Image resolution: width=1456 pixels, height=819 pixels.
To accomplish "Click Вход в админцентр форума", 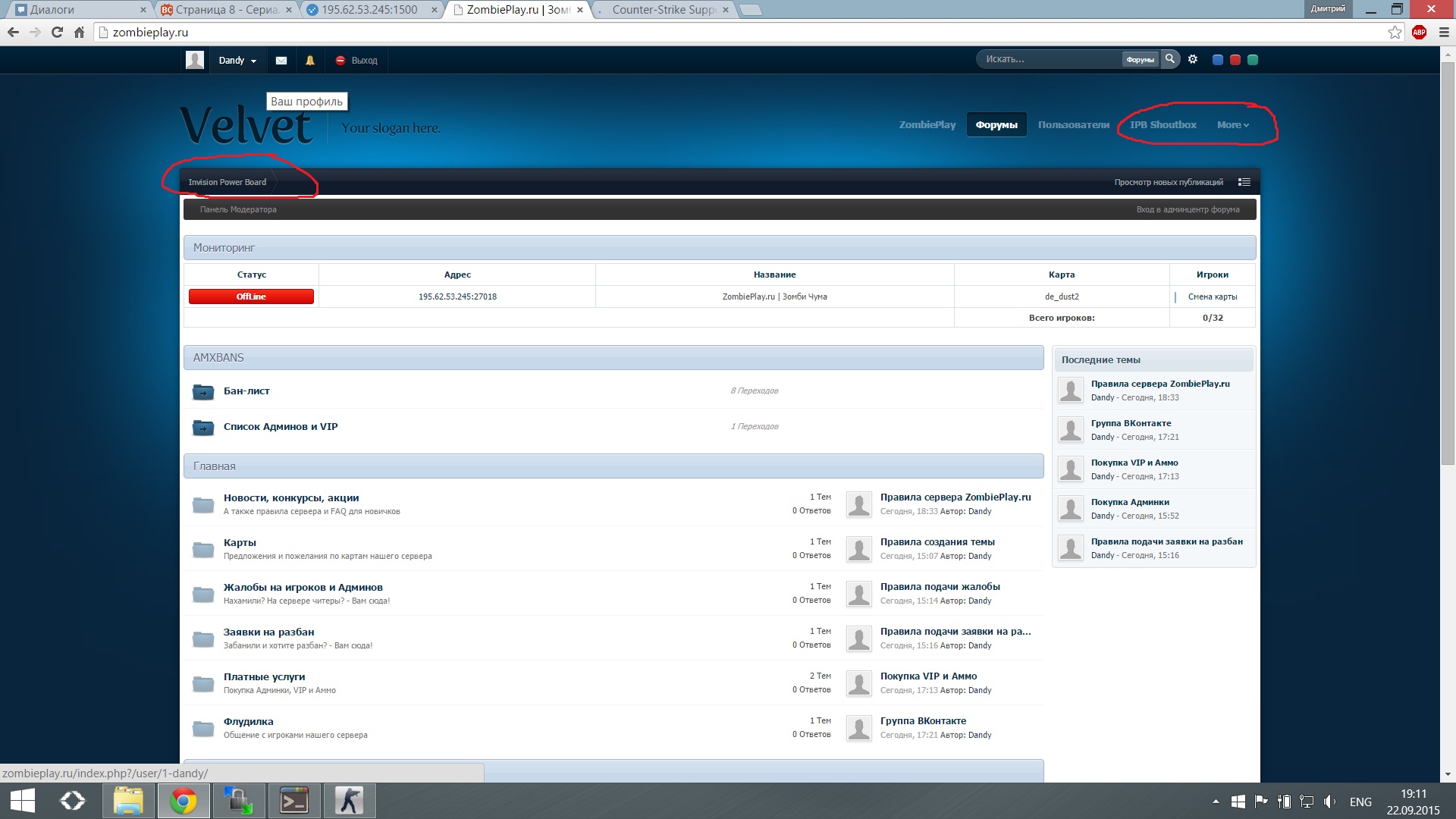I will click(x=1188, y=209).
